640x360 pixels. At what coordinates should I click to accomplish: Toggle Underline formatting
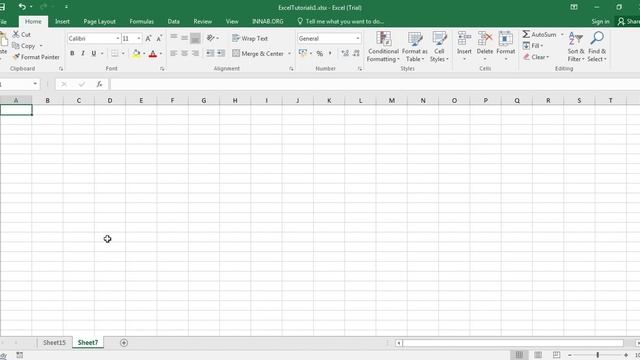[93, 53]
